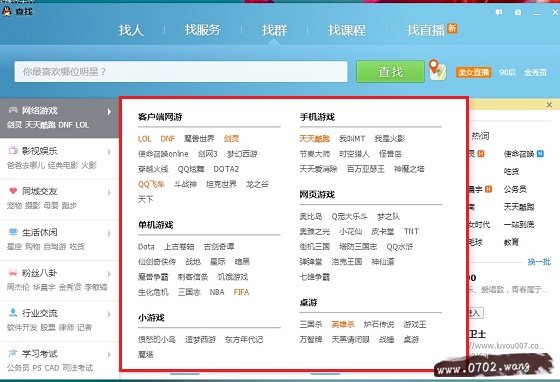The width and height of the screenshot is (560, 382).
Task: Click the icon beside 粉丝八卦
Action: coord(13,272)
